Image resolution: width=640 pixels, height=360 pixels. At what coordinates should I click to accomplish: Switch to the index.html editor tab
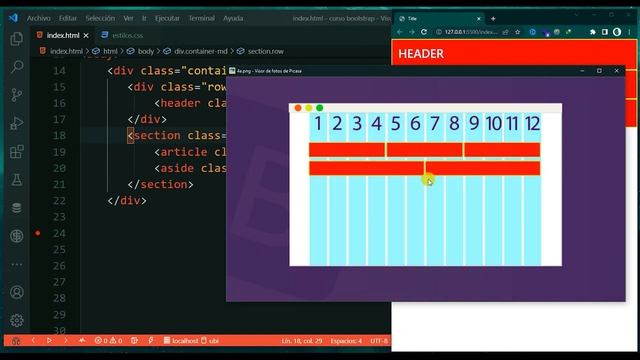pos(62,36)
